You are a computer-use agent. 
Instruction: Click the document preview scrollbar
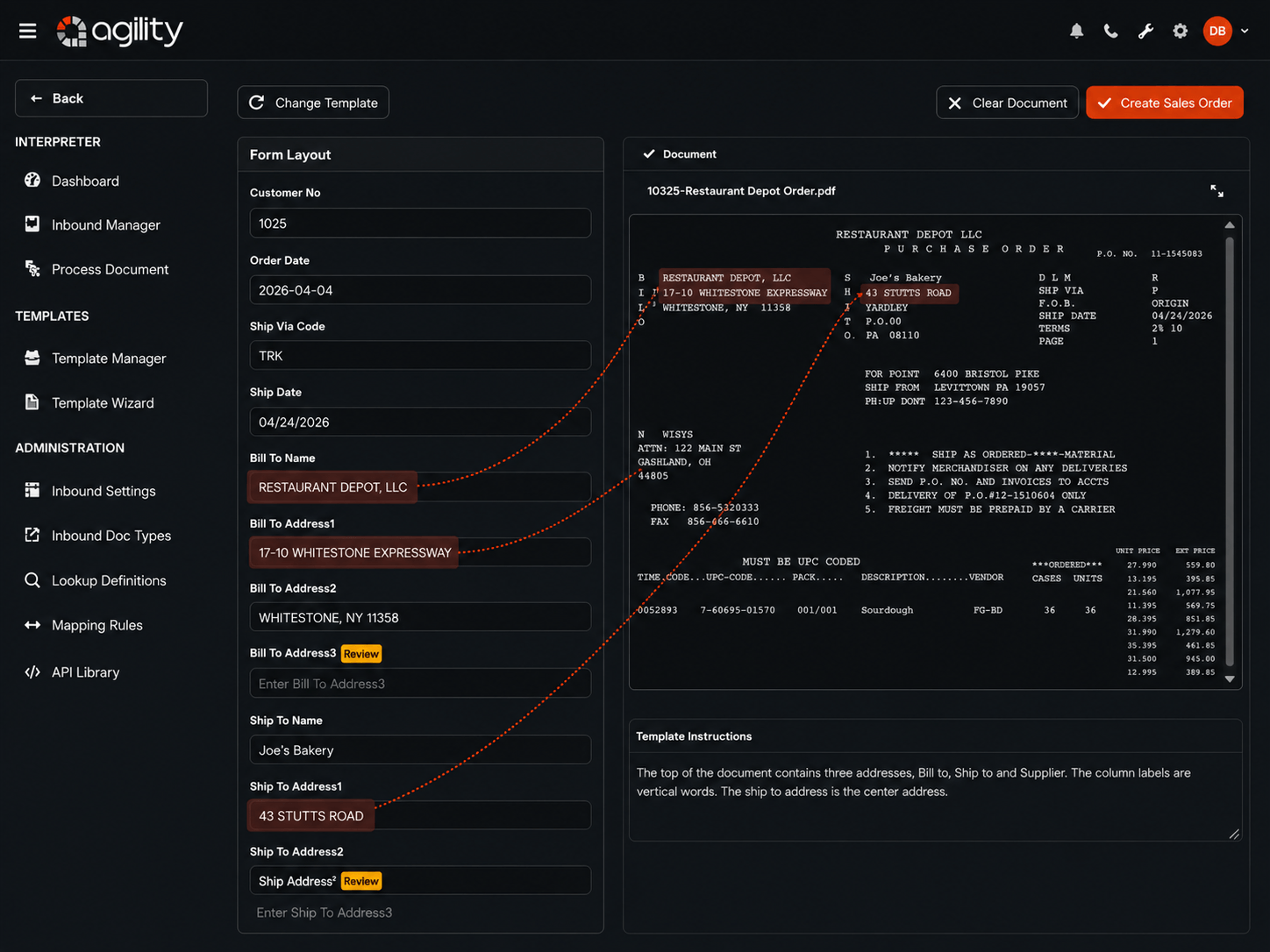click(1230, 451)
